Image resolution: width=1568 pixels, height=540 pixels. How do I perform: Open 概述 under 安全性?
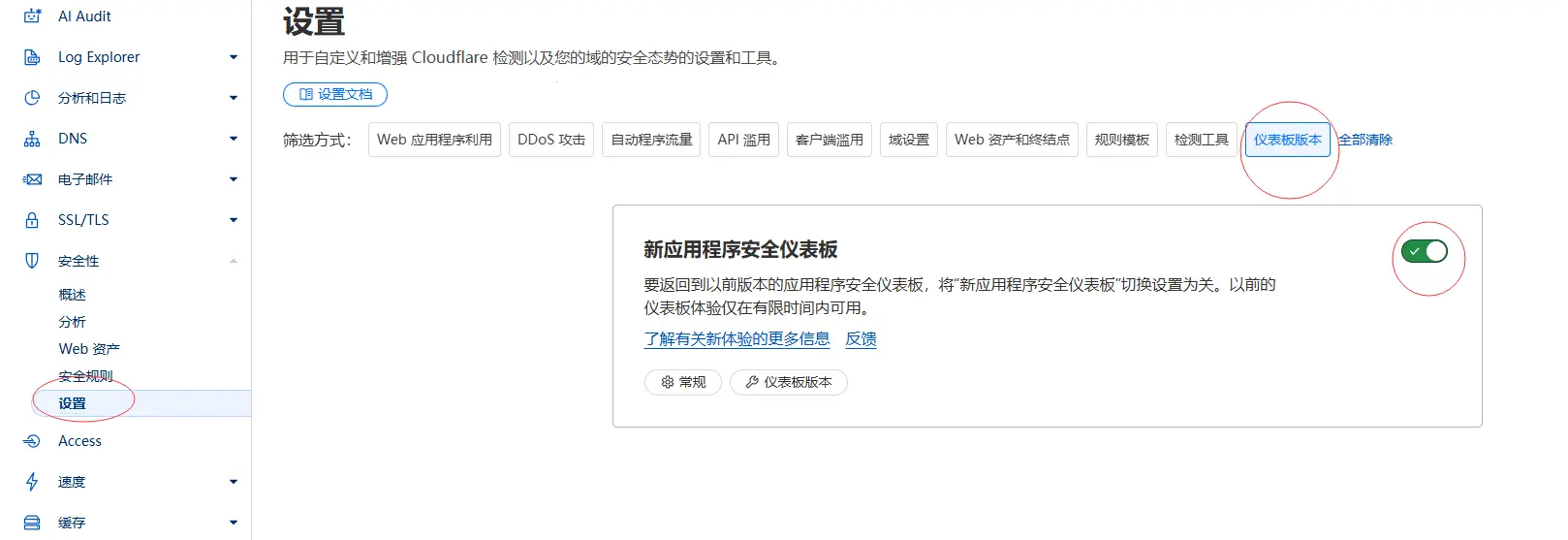pyautogui.click(x=73, y=295)
